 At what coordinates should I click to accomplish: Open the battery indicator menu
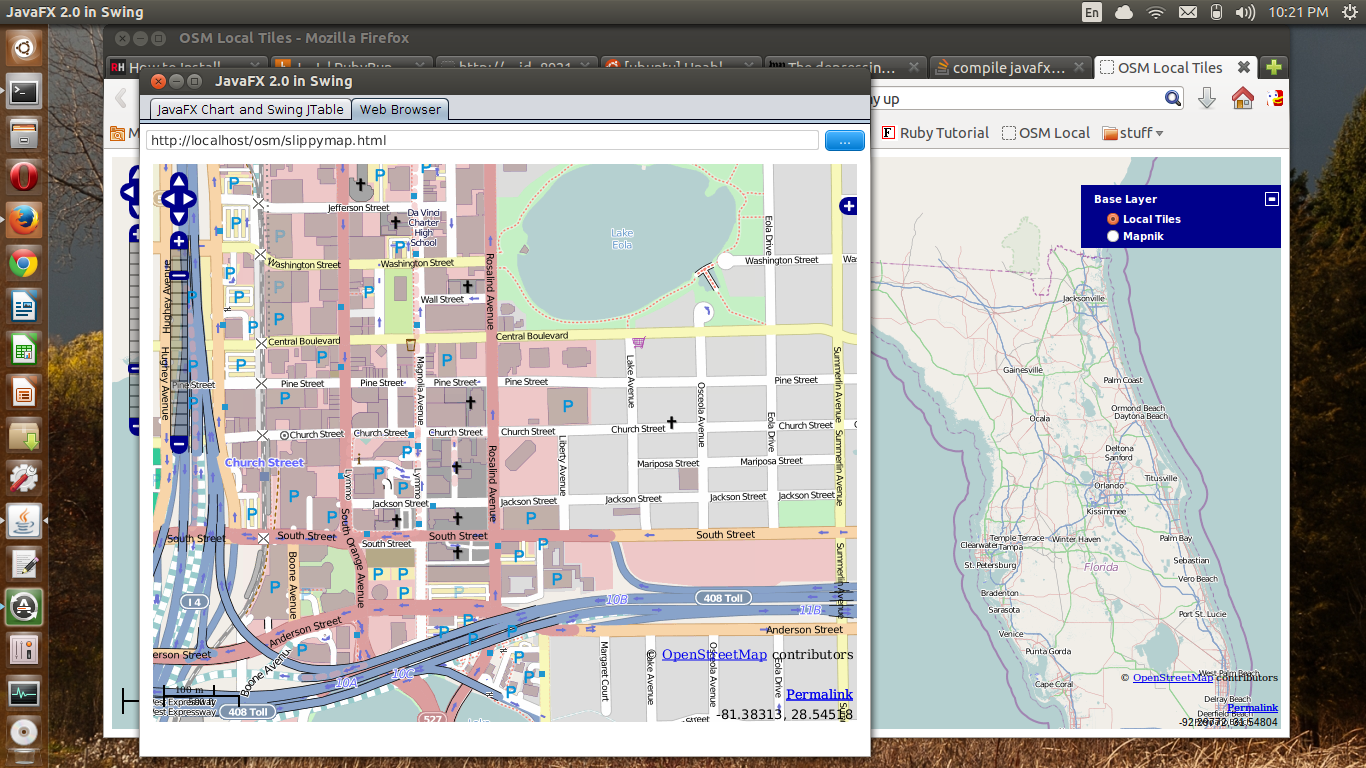pos(1216,12)
